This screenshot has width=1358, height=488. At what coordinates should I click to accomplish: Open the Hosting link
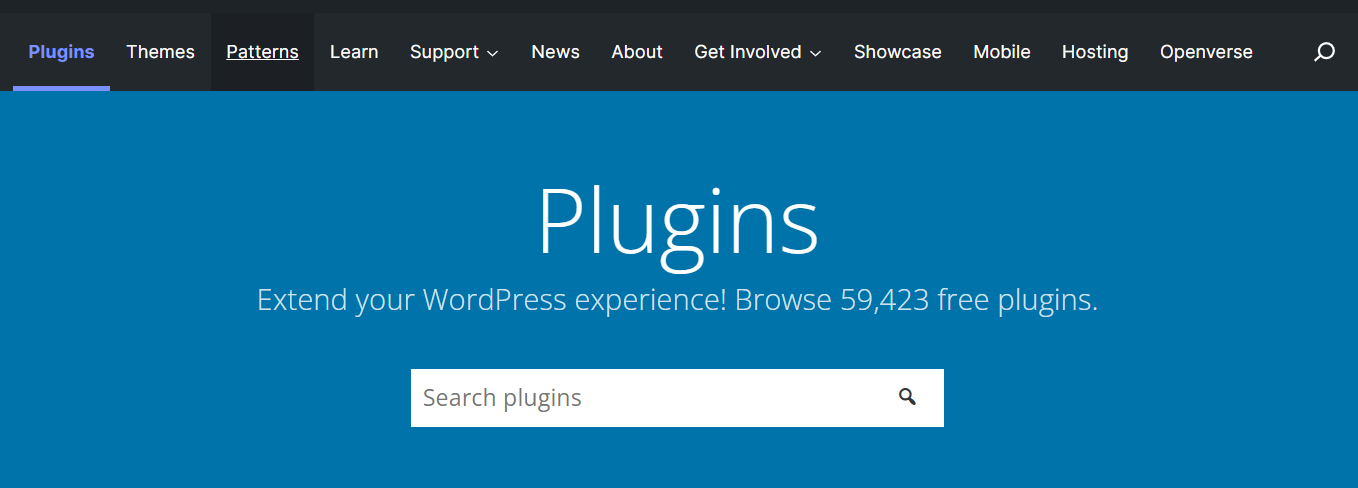tap(1095, 52)
